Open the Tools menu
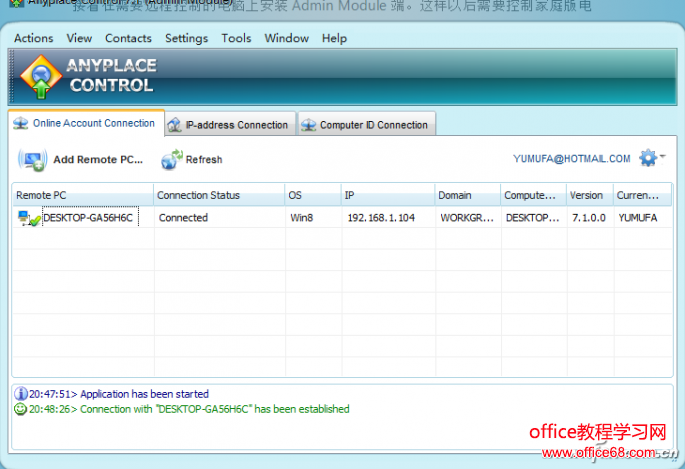685x469 pixels. pos(236,38)
